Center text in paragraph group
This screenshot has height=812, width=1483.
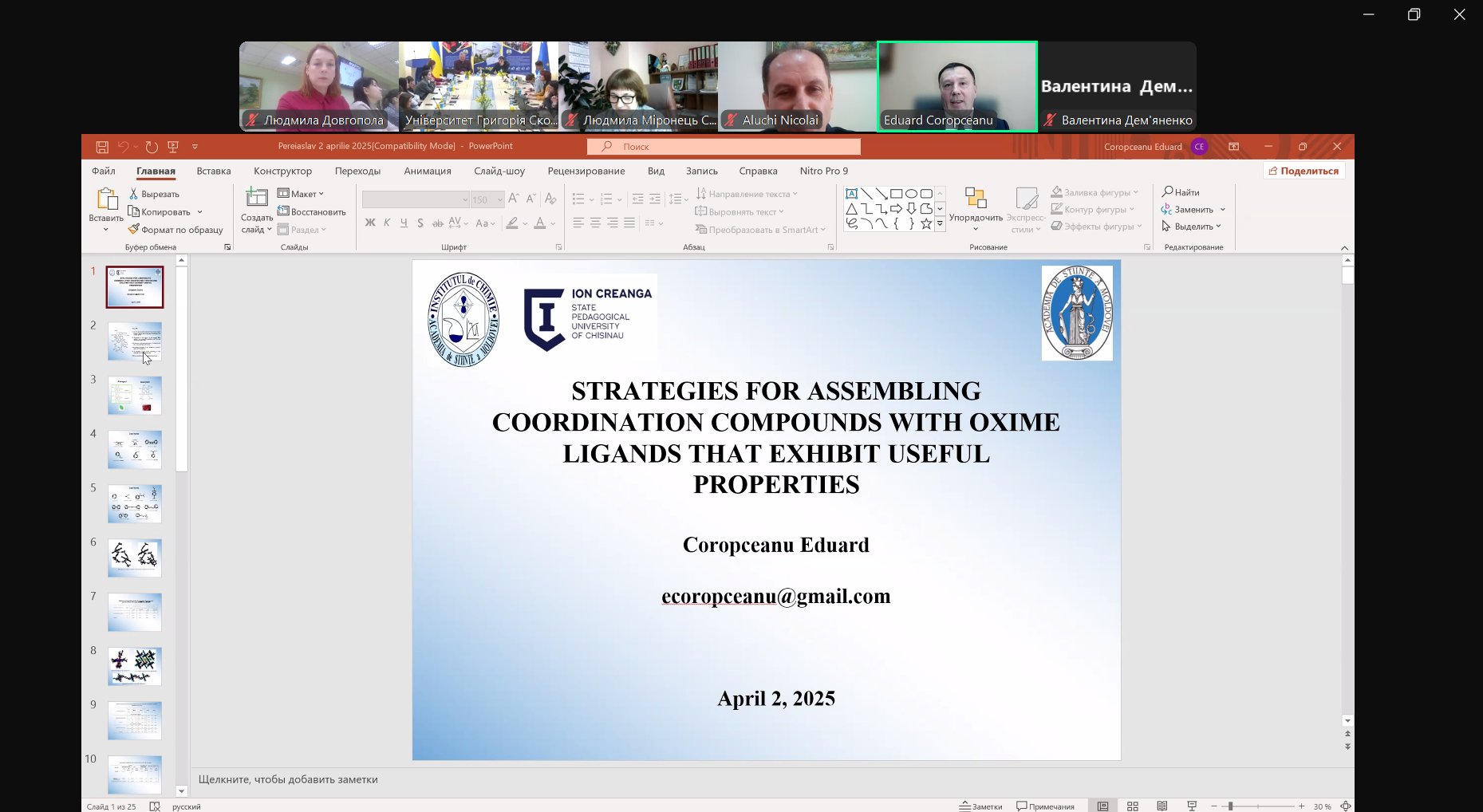point(595,223)
